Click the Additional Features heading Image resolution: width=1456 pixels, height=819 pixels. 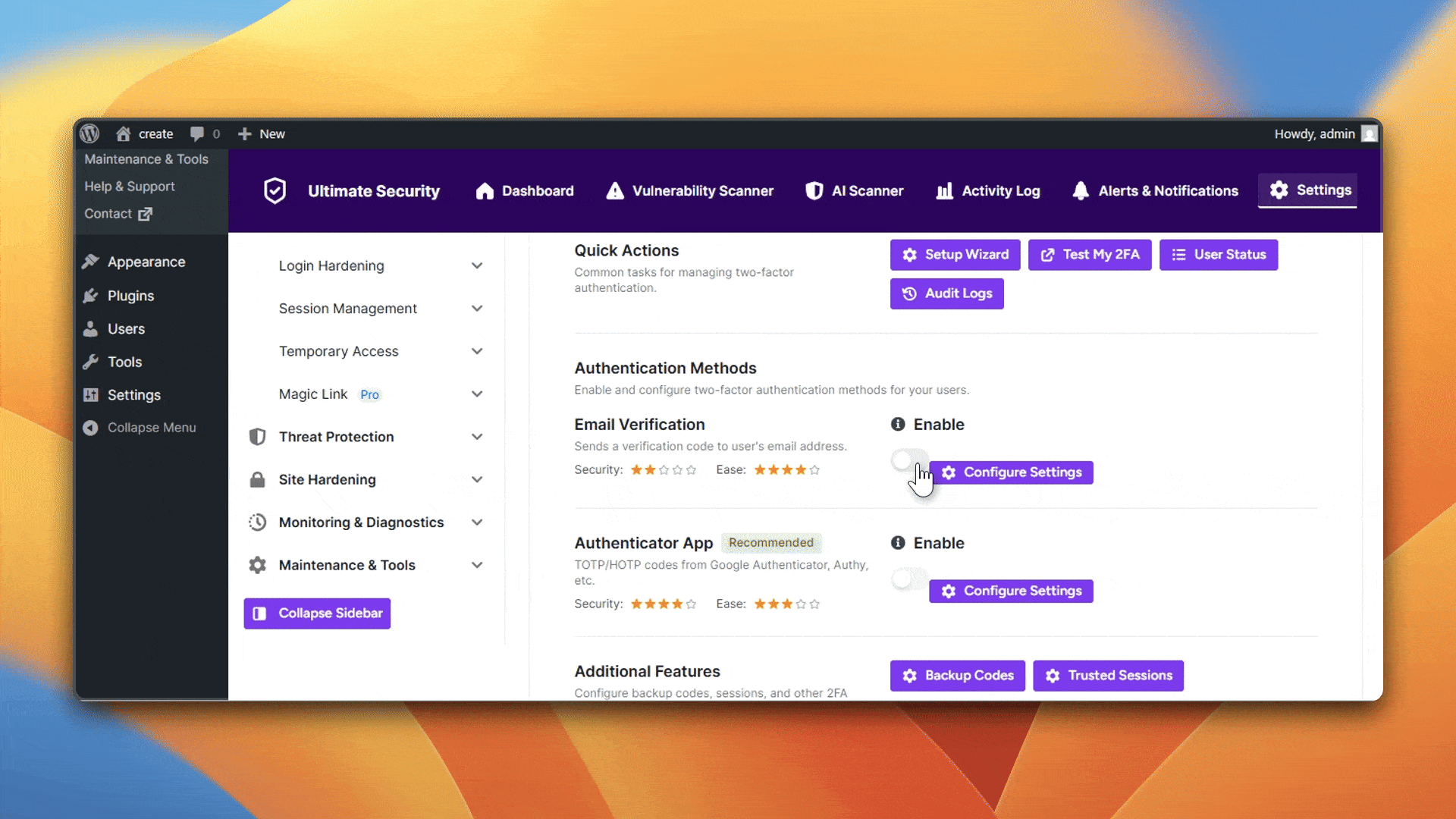pyautogui.click(x=648, y=672)
